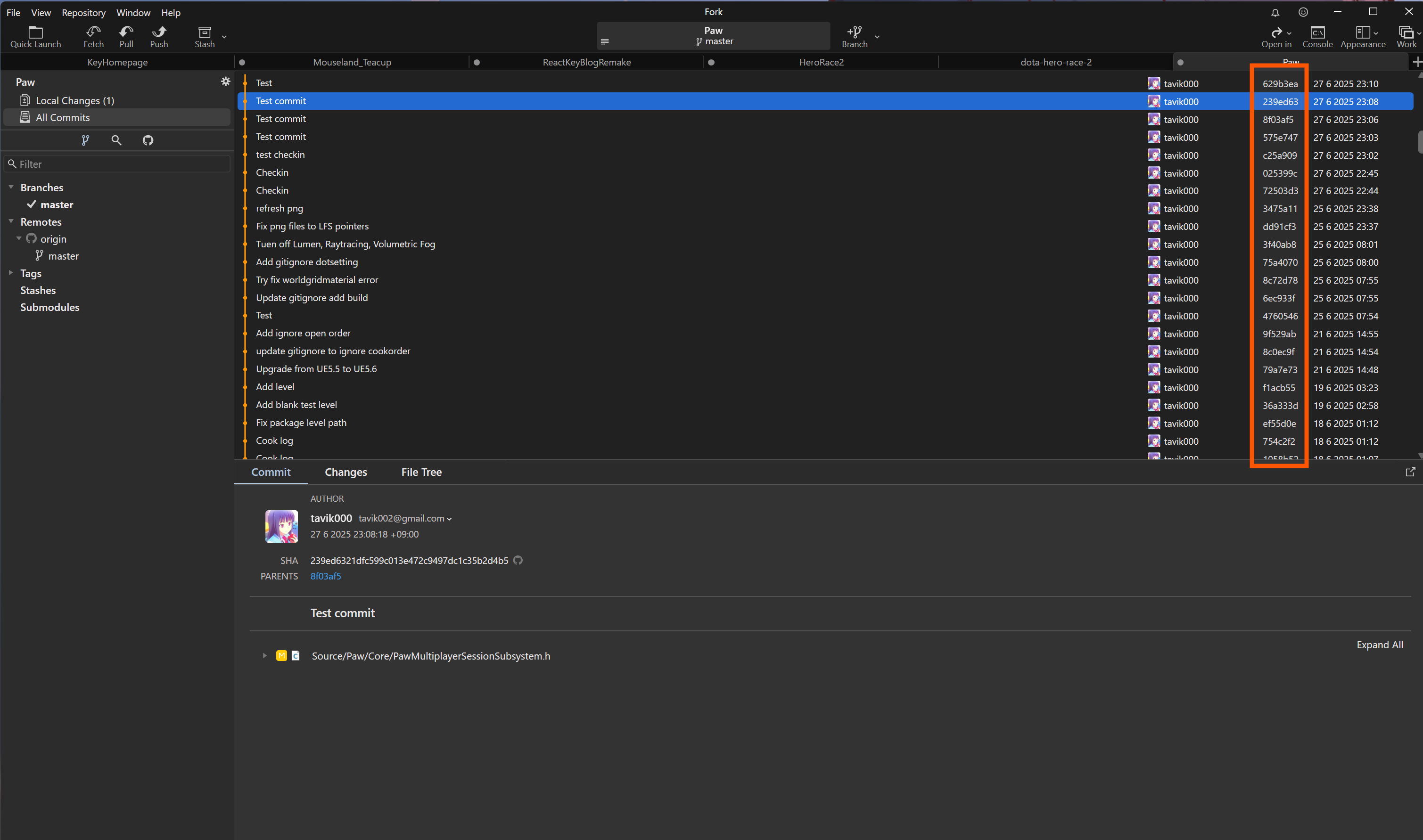Screen dimensions: 1423x840
Task: Select commit 'Tuen off Lumen, Raytracing, Volumetric Fog'
Action: point(825,244)
